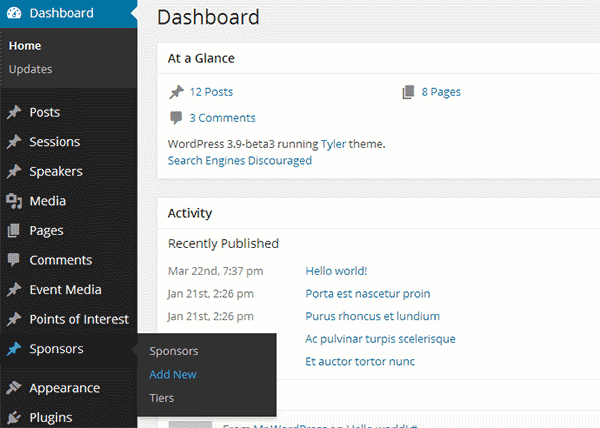
Task: Open the Plugins menu label
Action: (51, 418)
